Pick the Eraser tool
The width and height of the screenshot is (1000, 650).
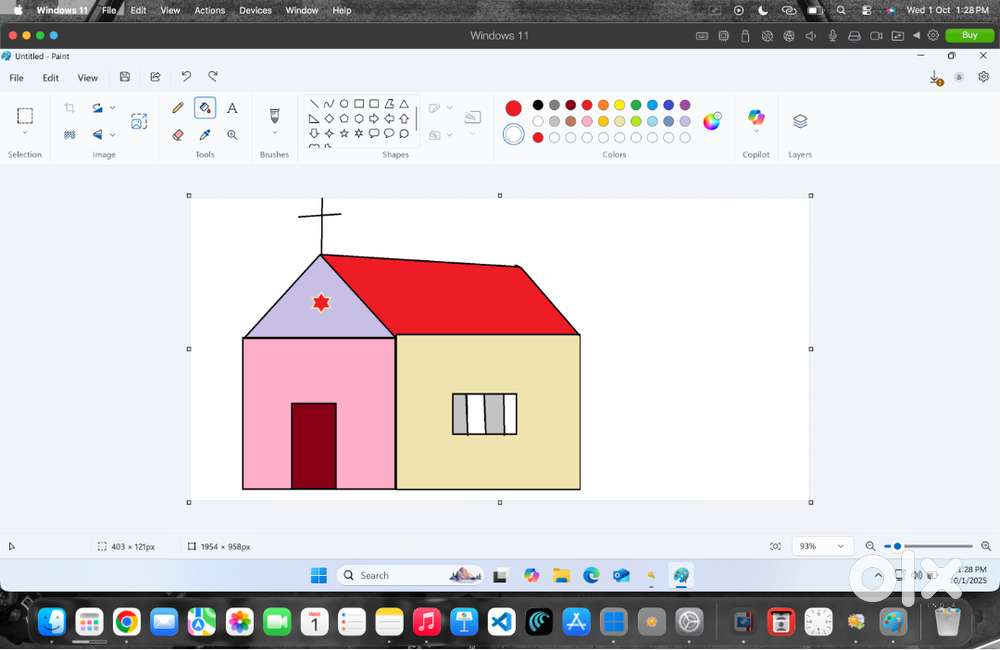coord(178,134)
